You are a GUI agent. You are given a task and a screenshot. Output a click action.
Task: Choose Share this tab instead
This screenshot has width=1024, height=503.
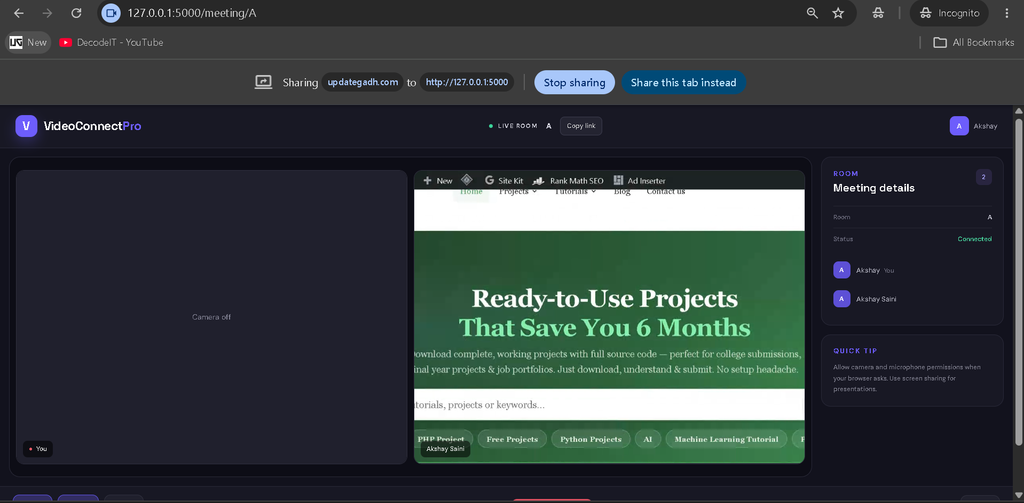point(683,82)
